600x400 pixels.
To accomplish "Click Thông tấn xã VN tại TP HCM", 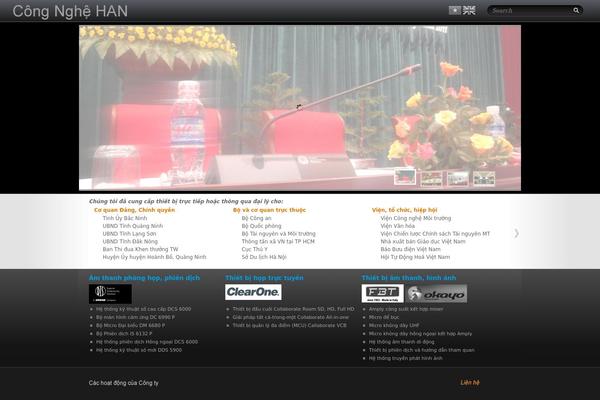I will 278,242.
